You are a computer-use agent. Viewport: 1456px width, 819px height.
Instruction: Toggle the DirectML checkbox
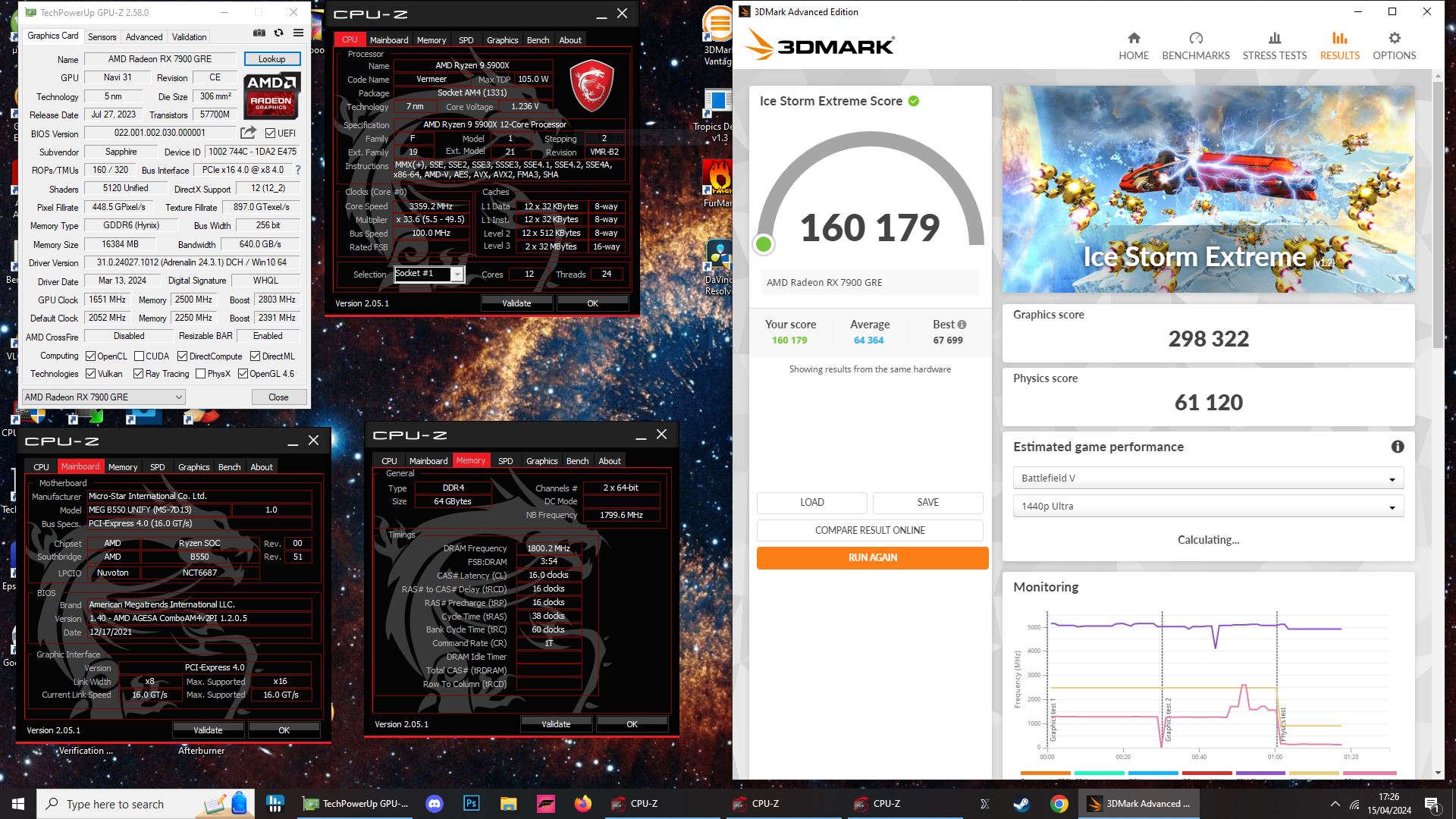pyautogui.click(x=255, y=356)
